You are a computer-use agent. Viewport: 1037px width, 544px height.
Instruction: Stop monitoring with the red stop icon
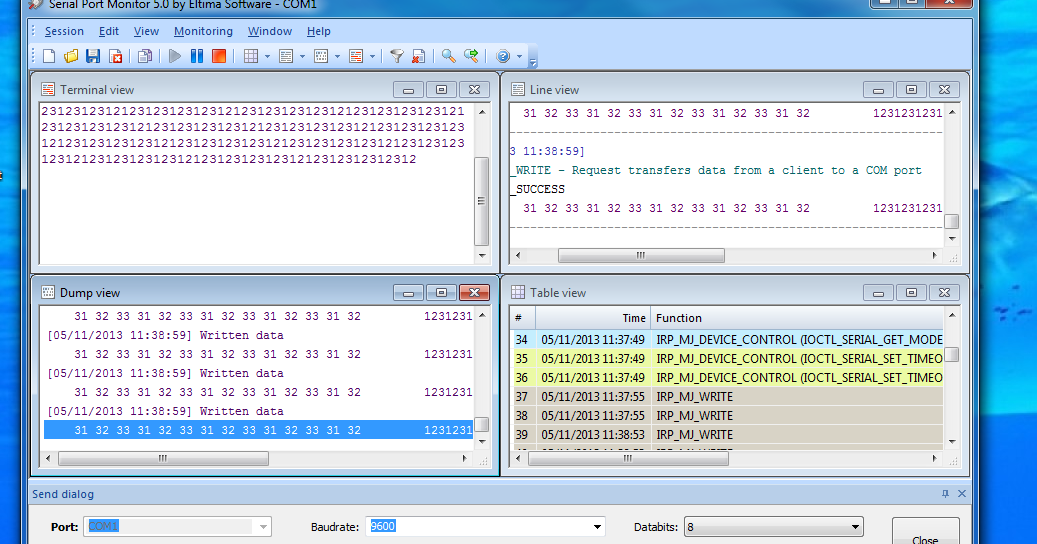219,56
